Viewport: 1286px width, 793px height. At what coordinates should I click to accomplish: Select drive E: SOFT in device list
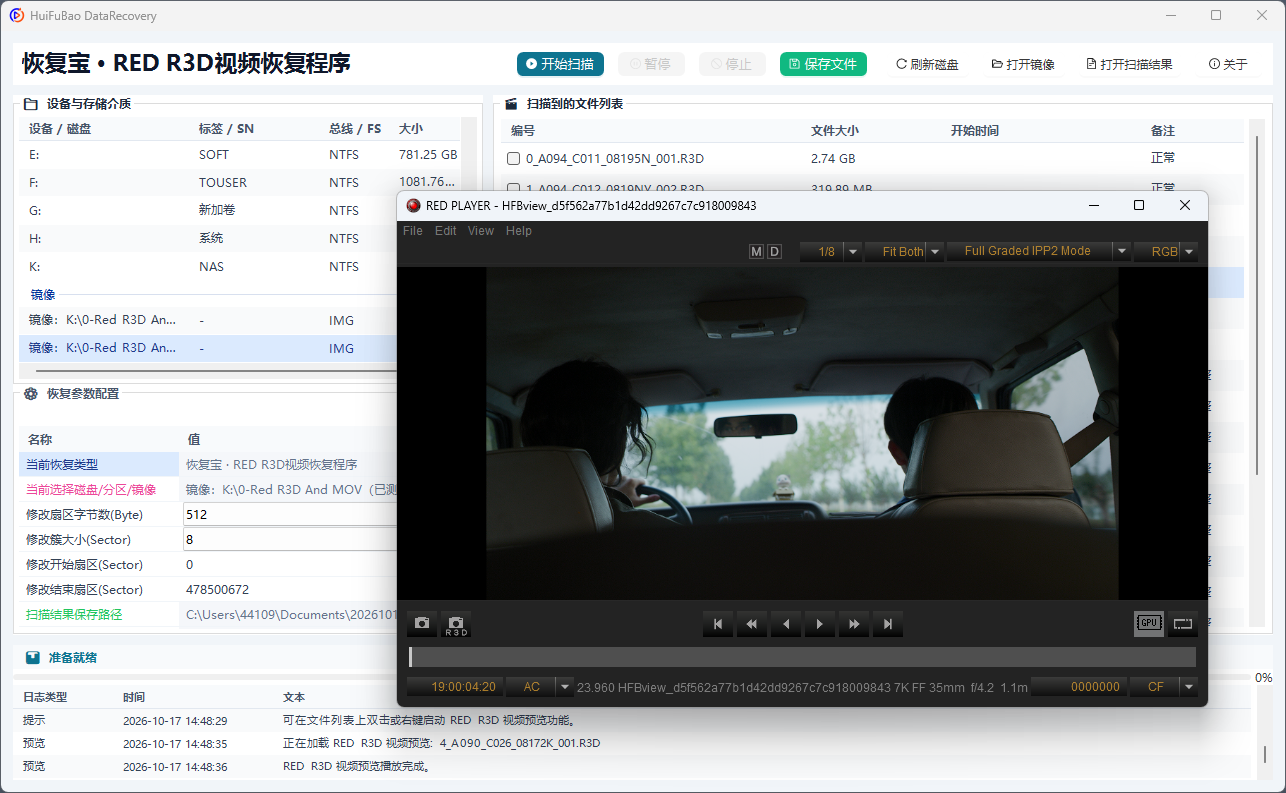click(x=240, y=155)
